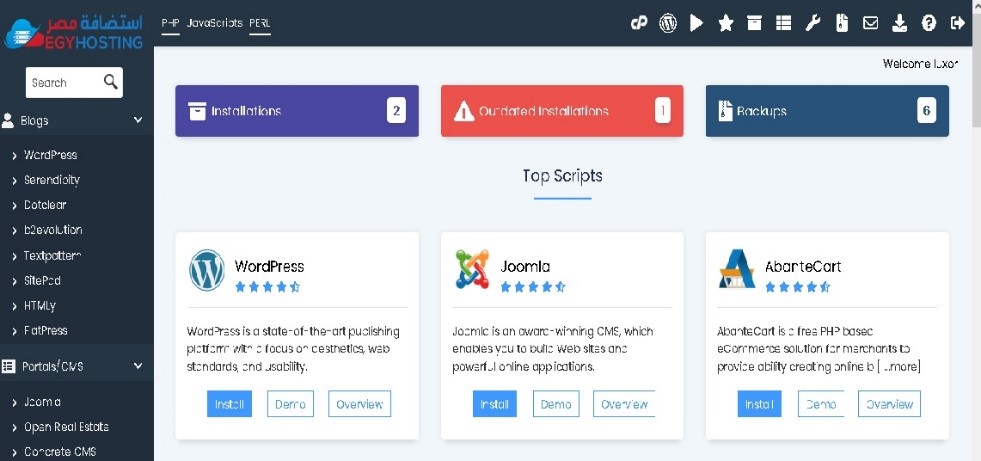Click the star ratings icon in toolbar
Screen dimensions: 981x461
coord(726,23)
